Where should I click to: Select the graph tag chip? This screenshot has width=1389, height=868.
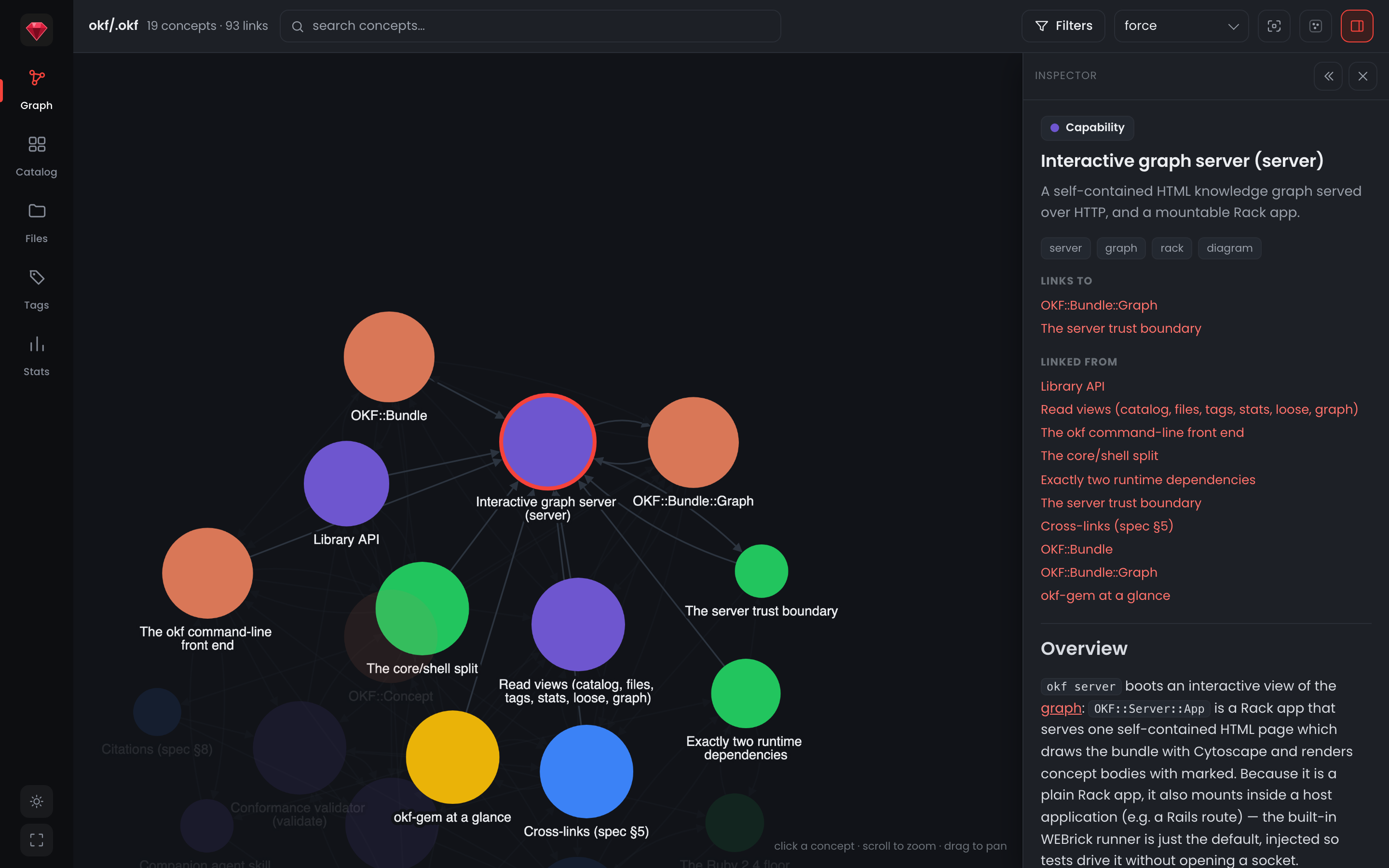1120,248
